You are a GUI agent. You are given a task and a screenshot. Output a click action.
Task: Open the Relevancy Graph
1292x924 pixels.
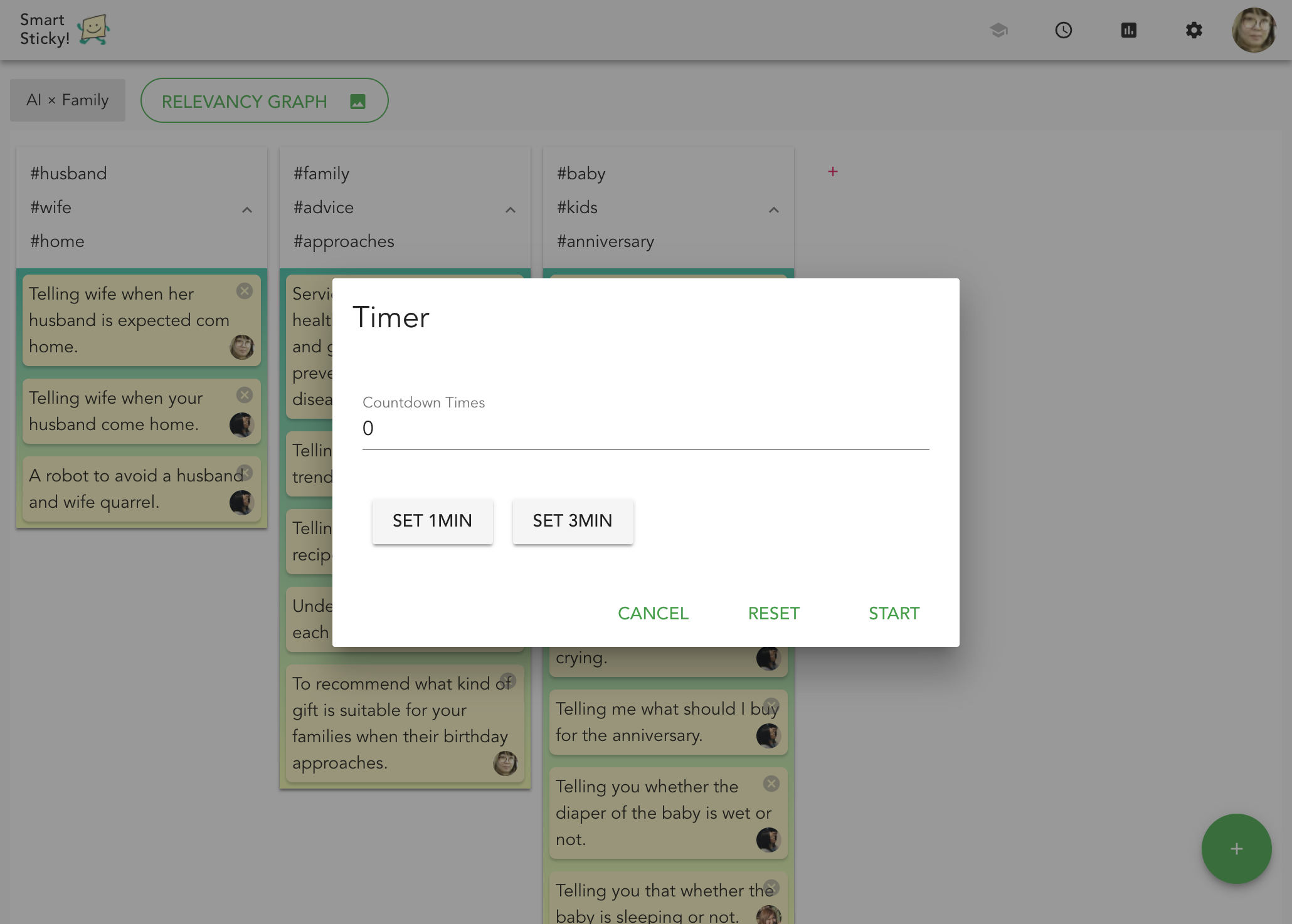264,101
